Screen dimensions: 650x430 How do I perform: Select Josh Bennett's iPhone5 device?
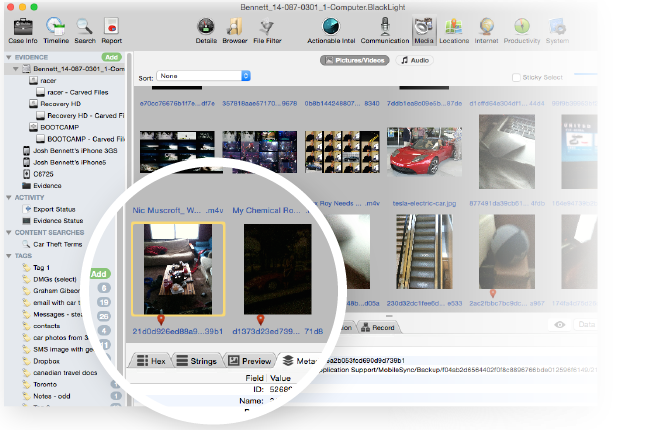[70, 162]
